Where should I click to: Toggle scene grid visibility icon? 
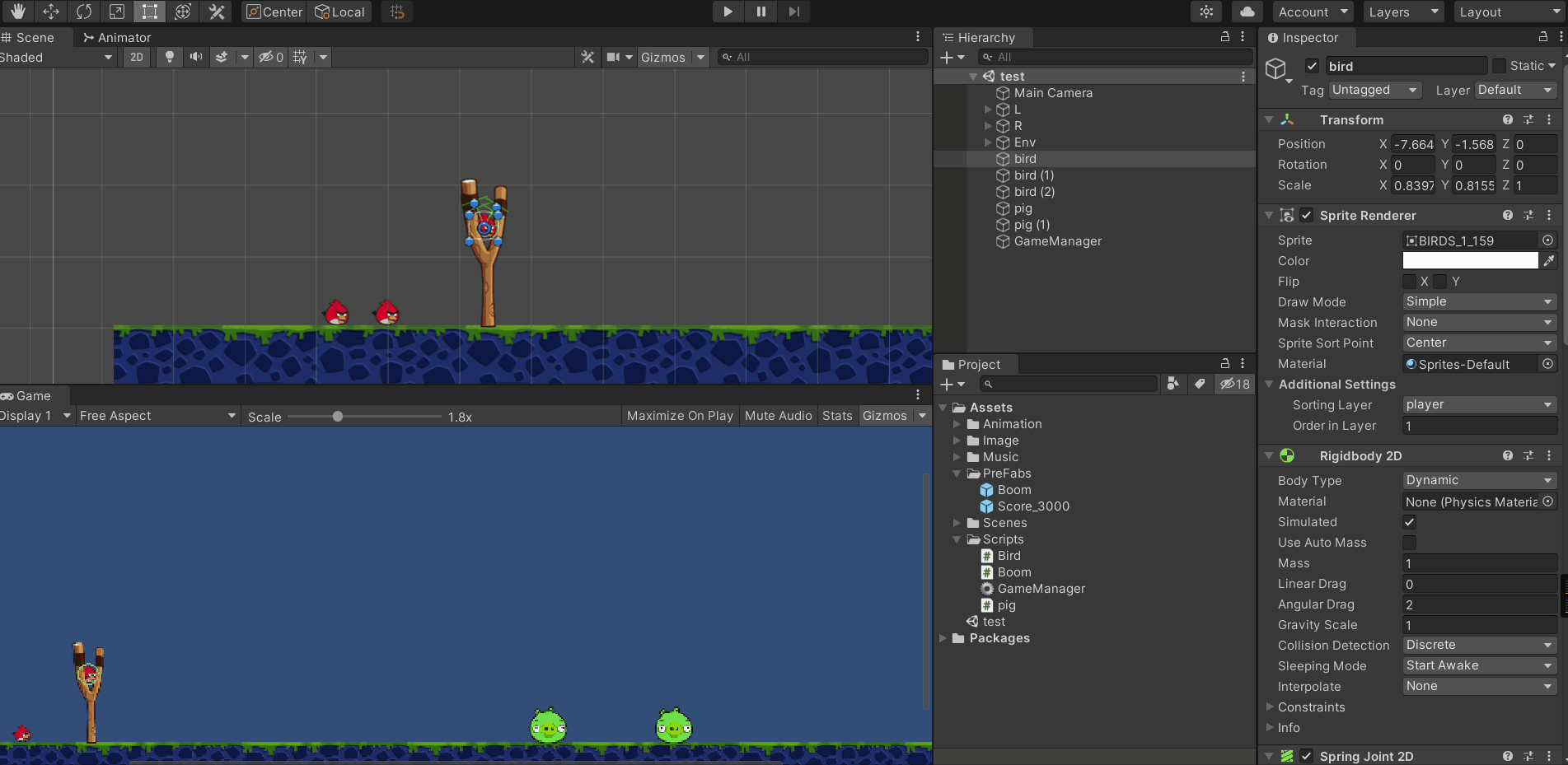tap(300, 57)
